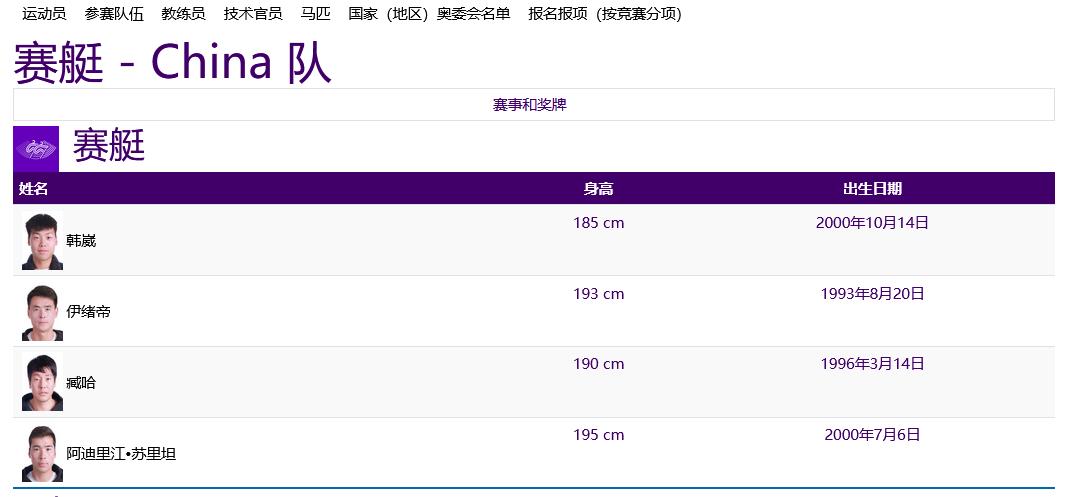Click athlete photo of 伊绪帝
The width and height of the screenshot is (1074, 497).
pyautogui.click(x=42, y=312)
